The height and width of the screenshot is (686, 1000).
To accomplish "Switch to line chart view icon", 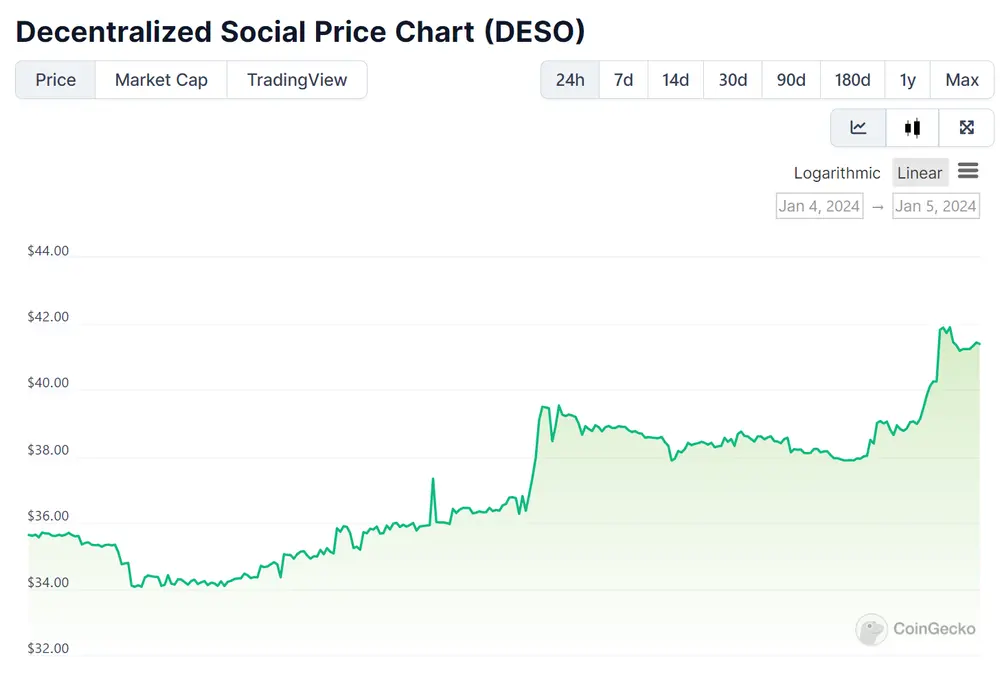I will (858, 127).
